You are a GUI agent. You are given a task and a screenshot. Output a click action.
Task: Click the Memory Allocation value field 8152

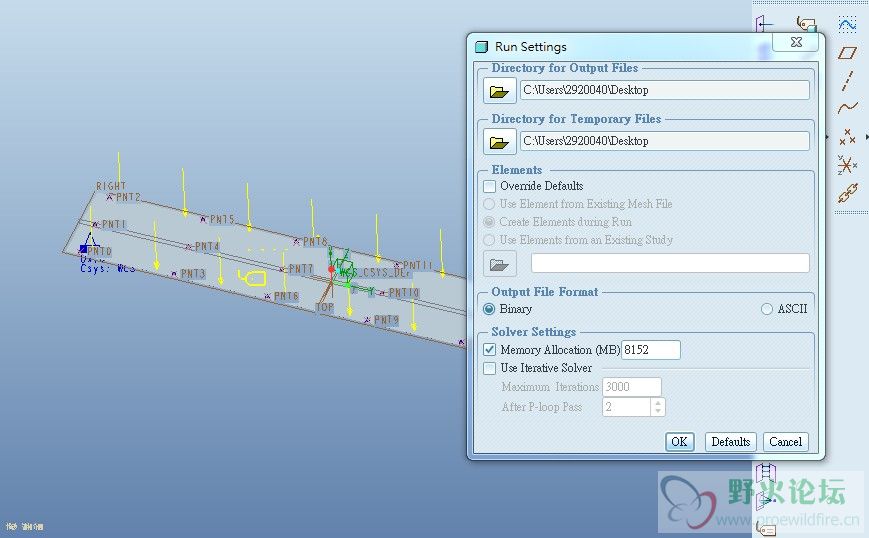click(651, 350)
